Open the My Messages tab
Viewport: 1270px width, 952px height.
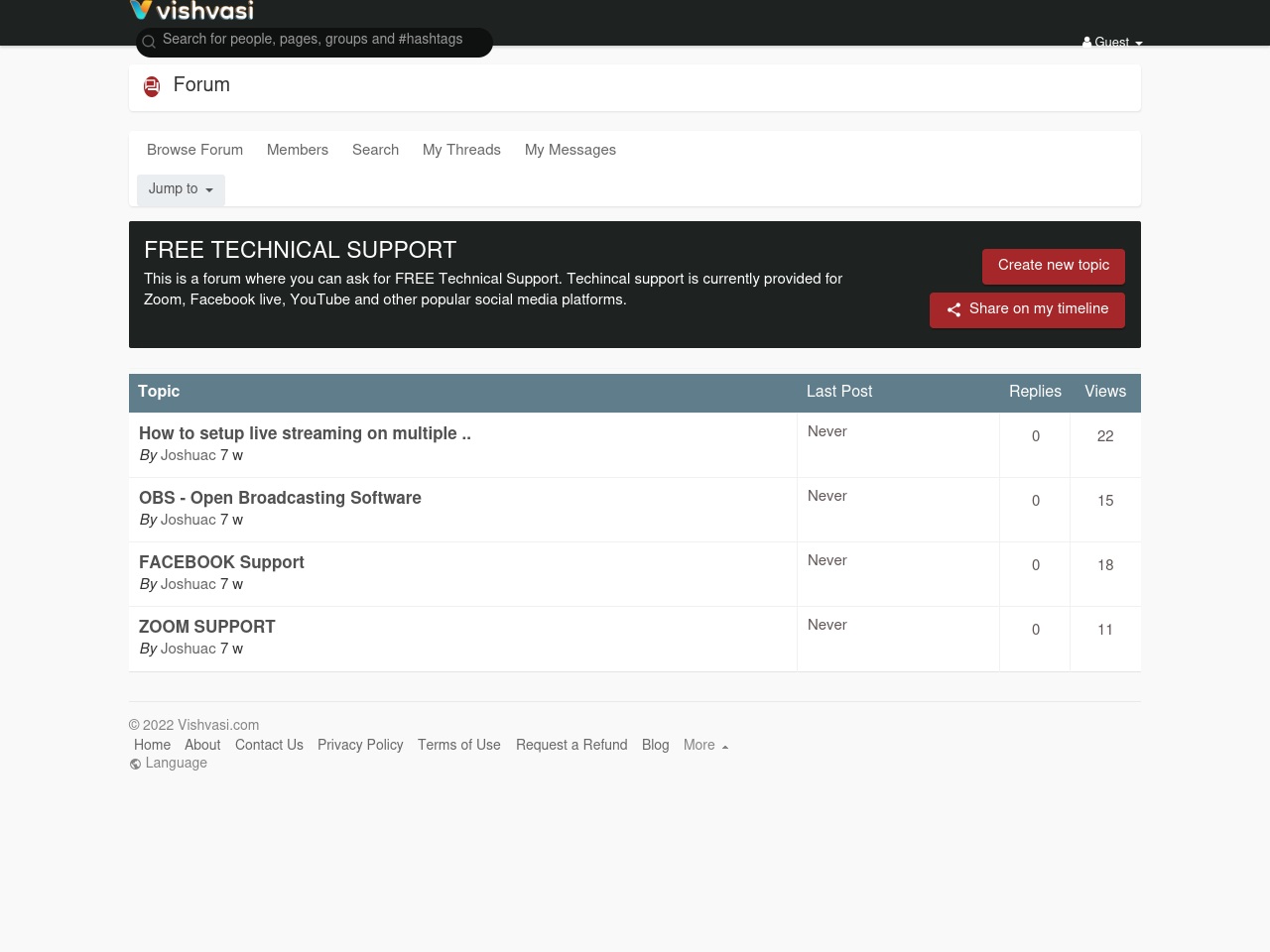tap(571, 150)
